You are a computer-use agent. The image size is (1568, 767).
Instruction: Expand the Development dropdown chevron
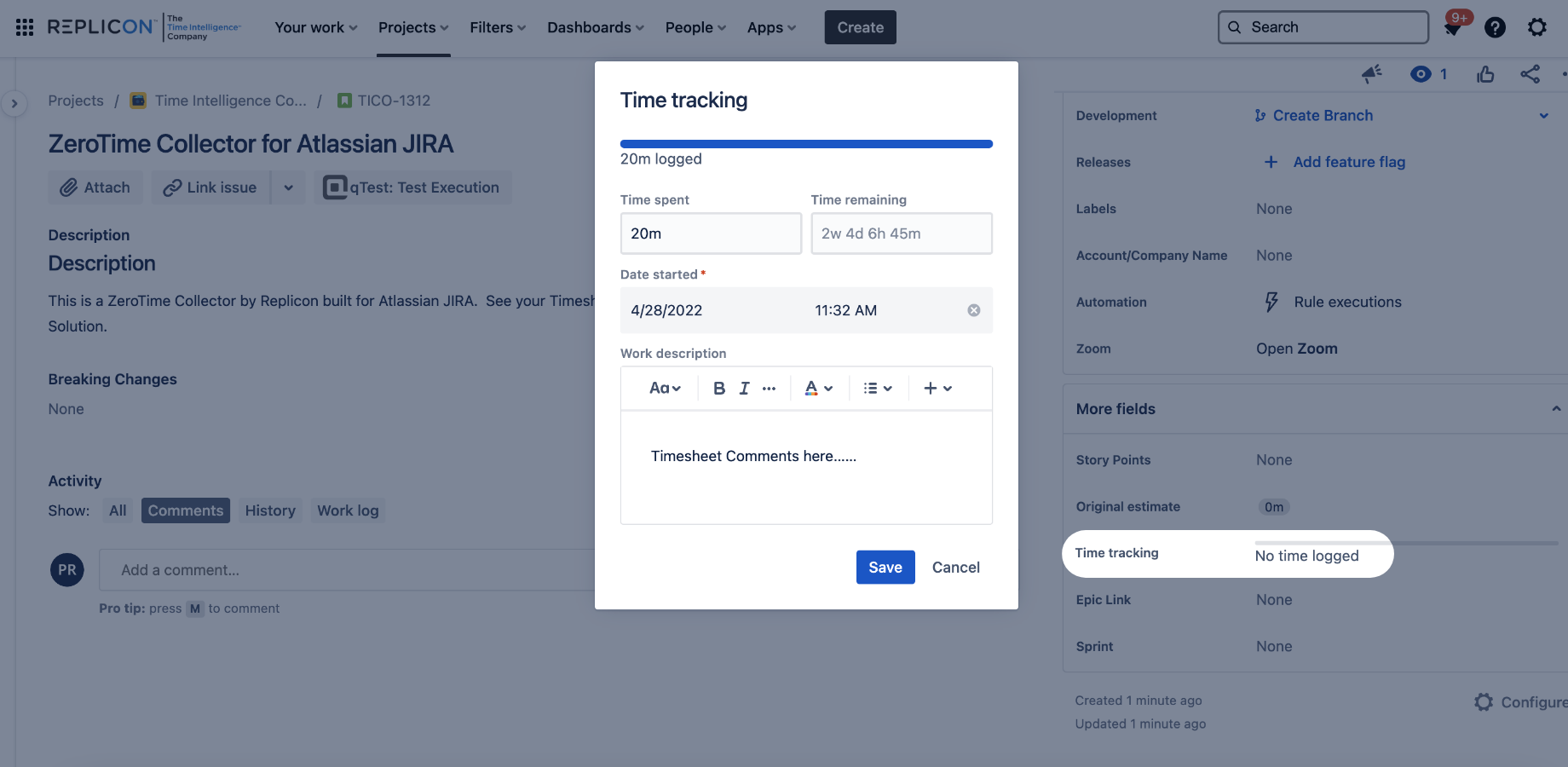(1544, 116)
